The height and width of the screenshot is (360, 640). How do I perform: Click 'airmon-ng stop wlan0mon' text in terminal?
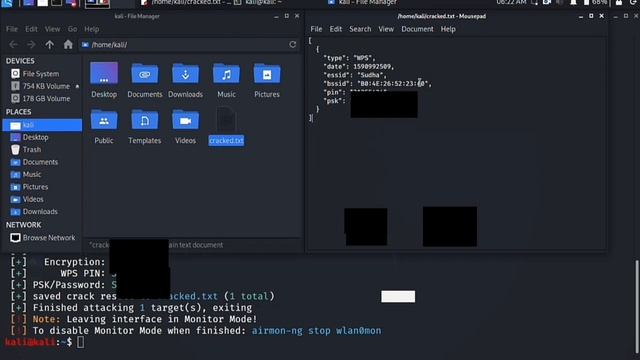click(x=316, y=331)
